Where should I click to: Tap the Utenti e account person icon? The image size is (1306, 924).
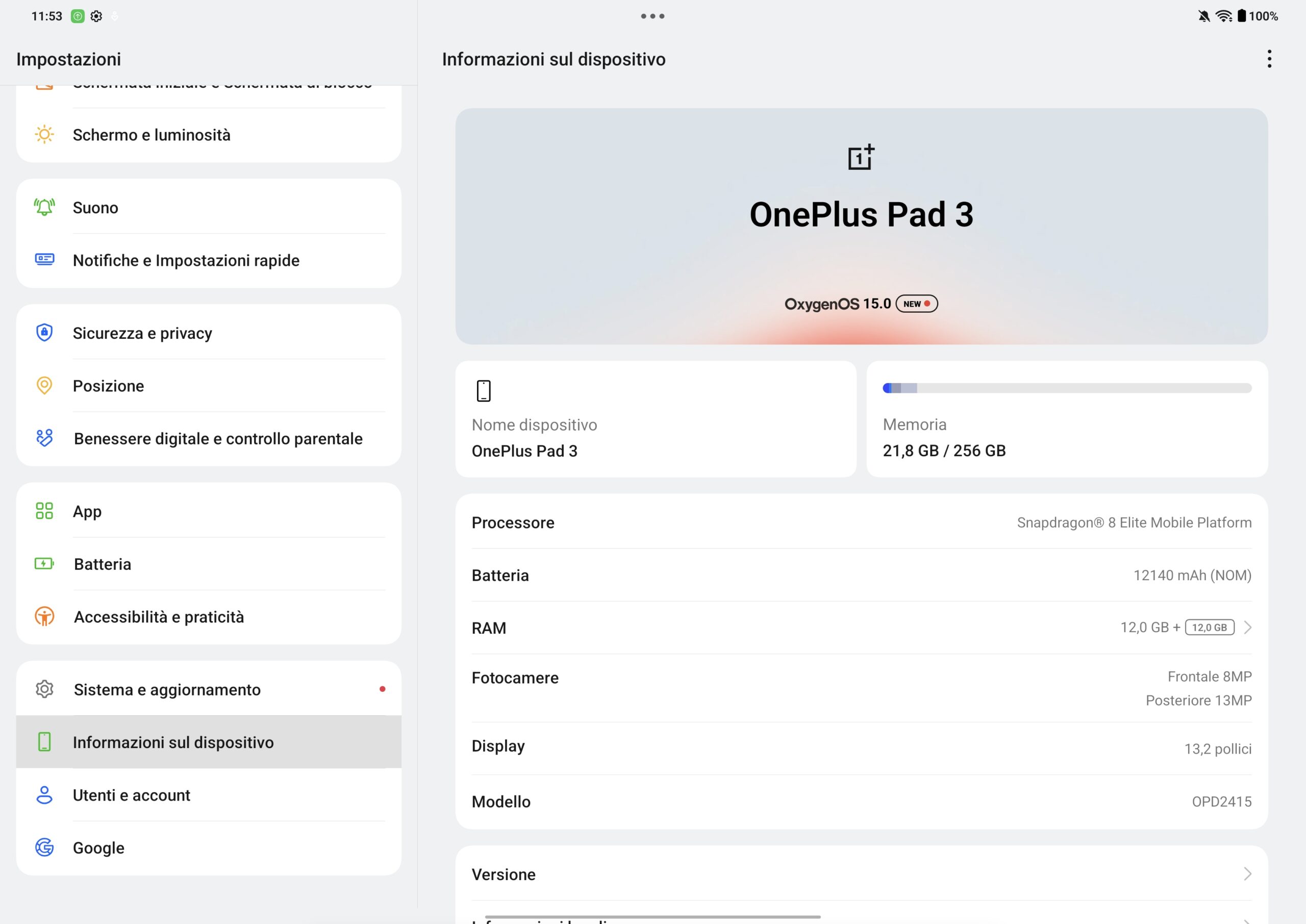click(x=44, y=795)
